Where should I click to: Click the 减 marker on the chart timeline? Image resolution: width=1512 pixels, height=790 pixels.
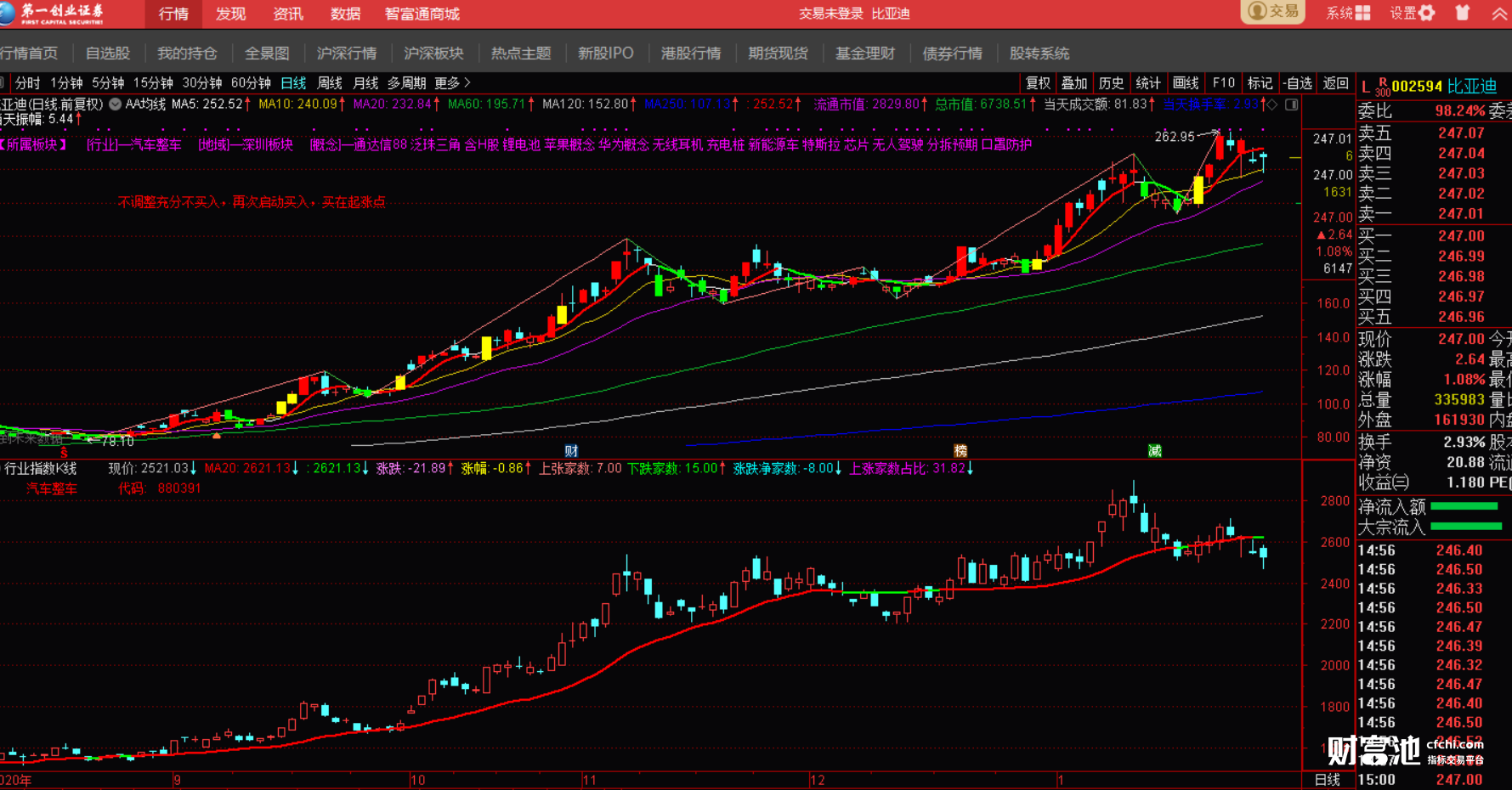pyautogui.click(x=1154, y=451)
